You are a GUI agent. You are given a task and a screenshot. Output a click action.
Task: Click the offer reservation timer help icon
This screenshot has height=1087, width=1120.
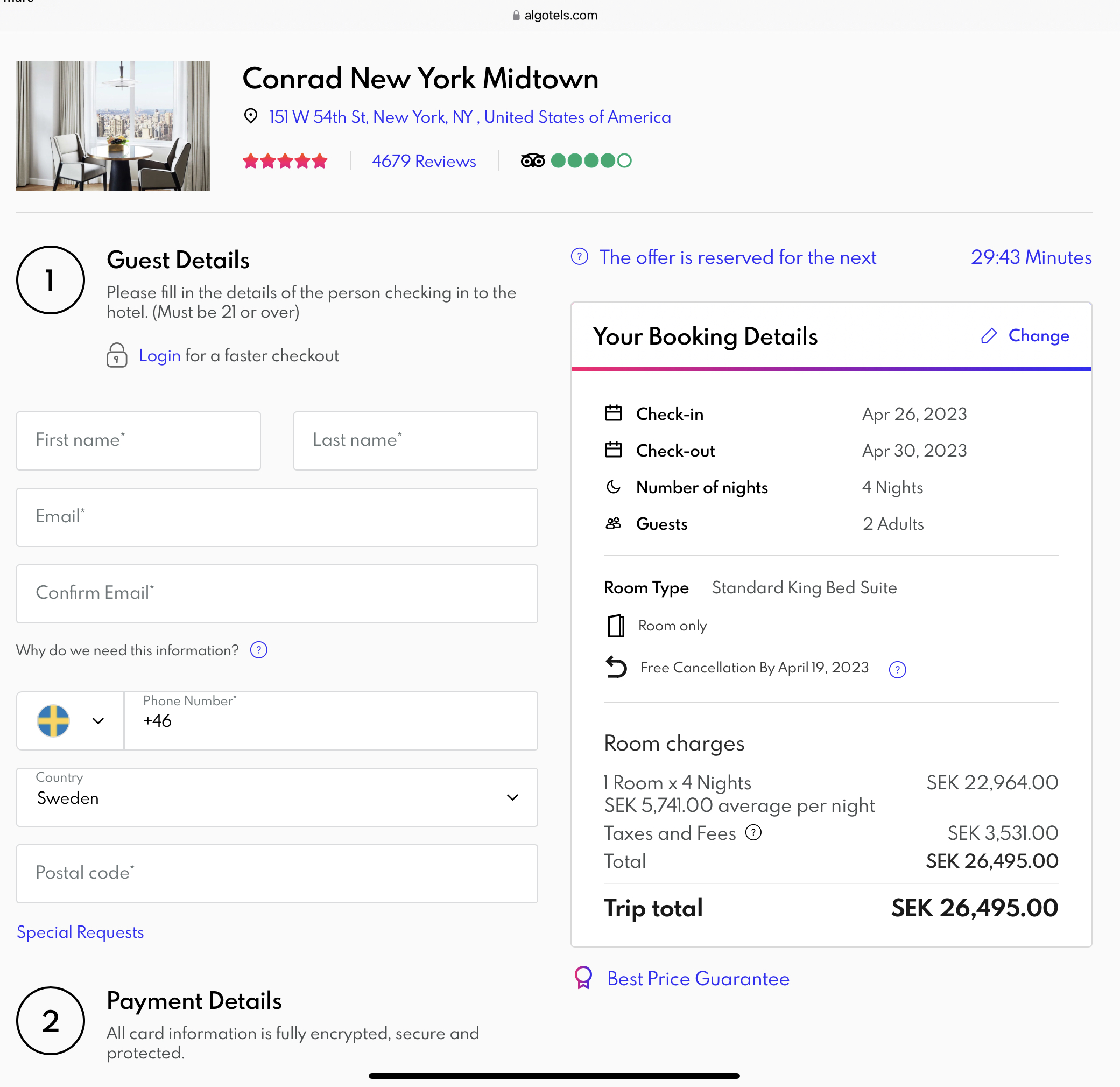click(x=580, y=257)
